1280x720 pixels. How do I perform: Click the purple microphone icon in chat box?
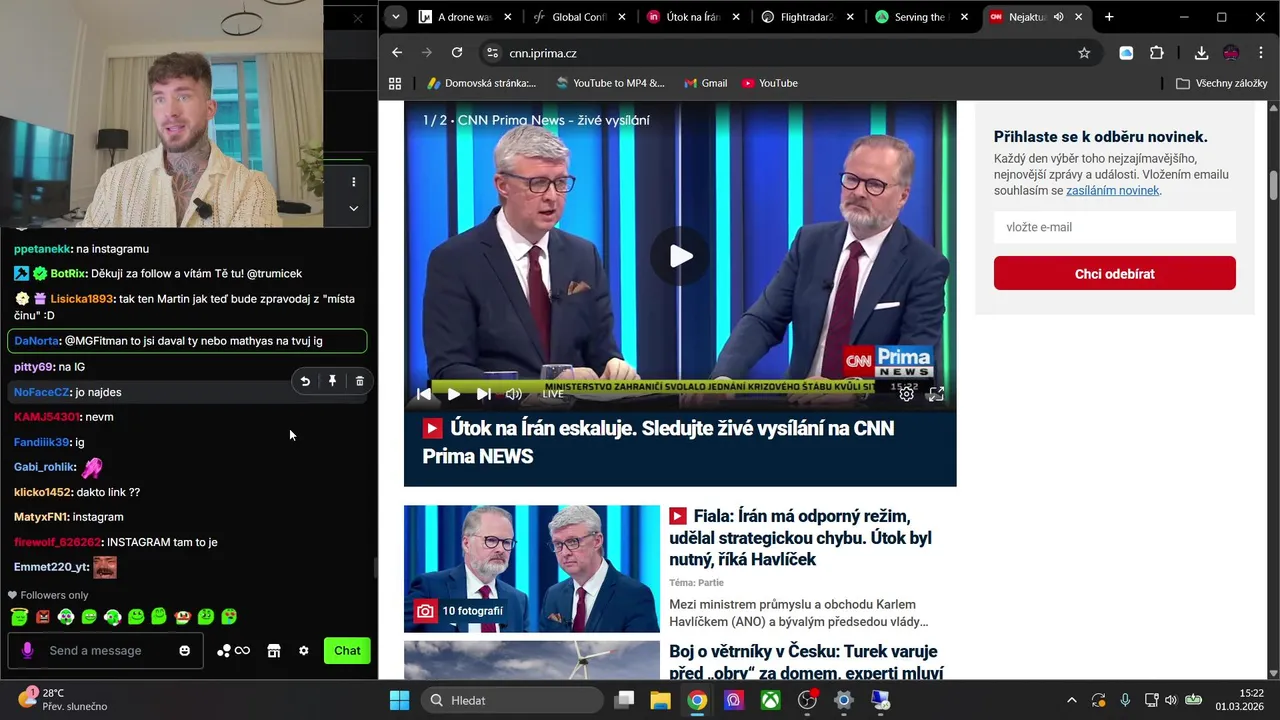pos(27,650)
